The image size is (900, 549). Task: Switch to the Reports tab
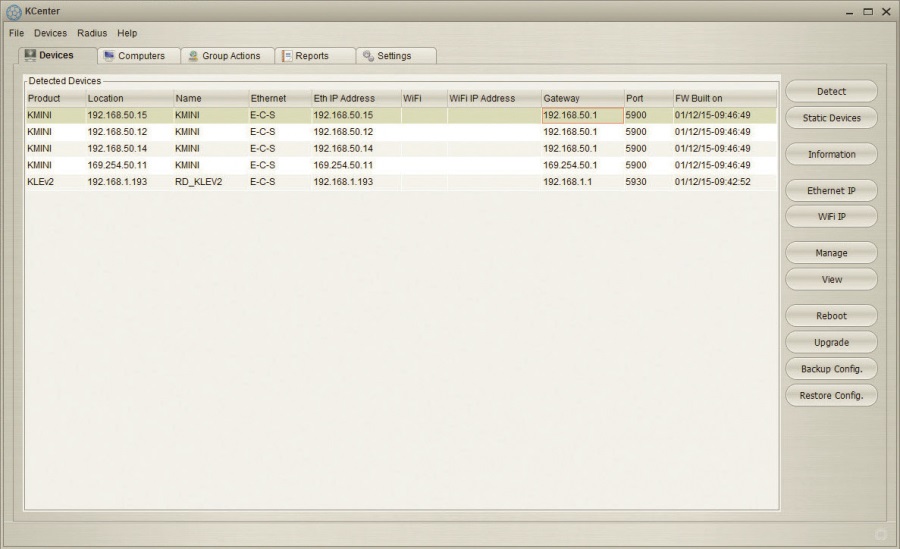[x=315, y=56]
